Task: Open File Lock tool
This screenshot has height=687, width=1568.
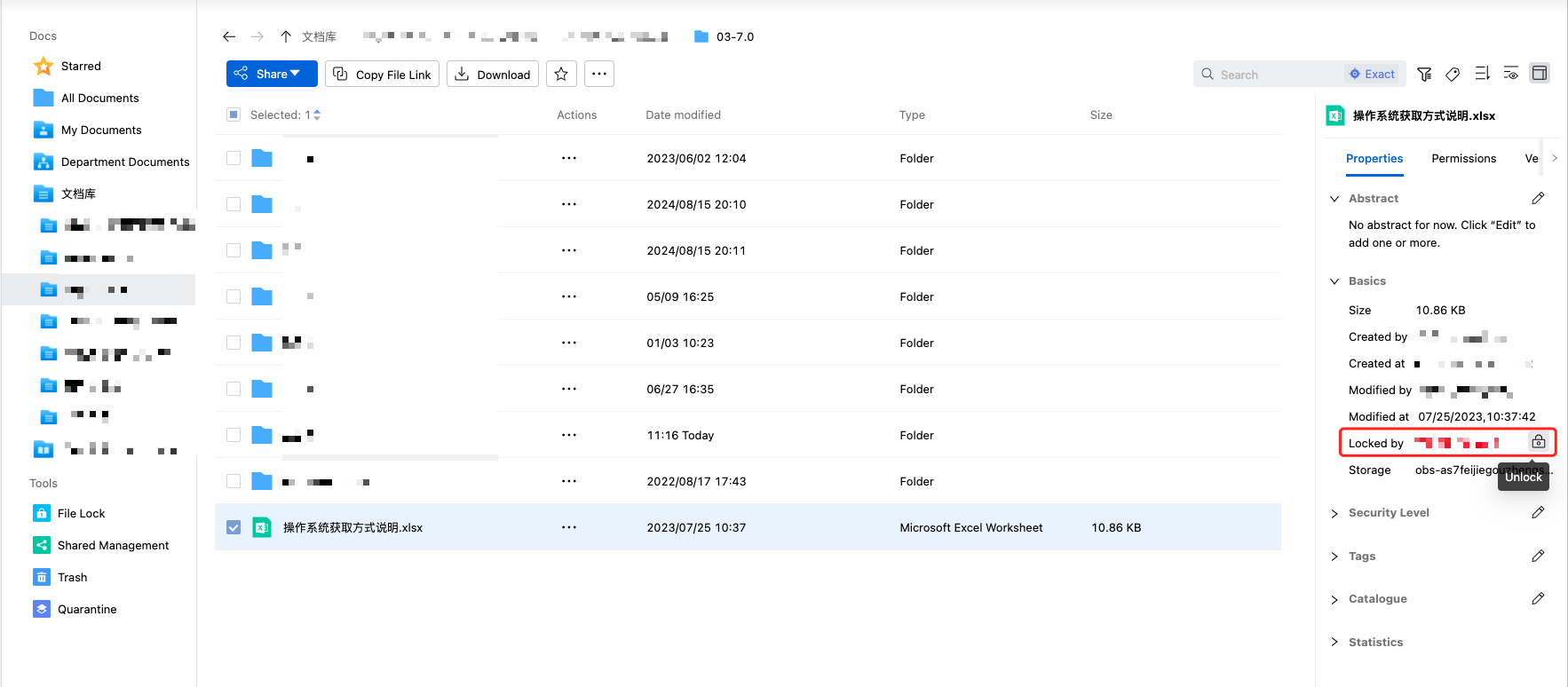Action: (x=81, y=513)
